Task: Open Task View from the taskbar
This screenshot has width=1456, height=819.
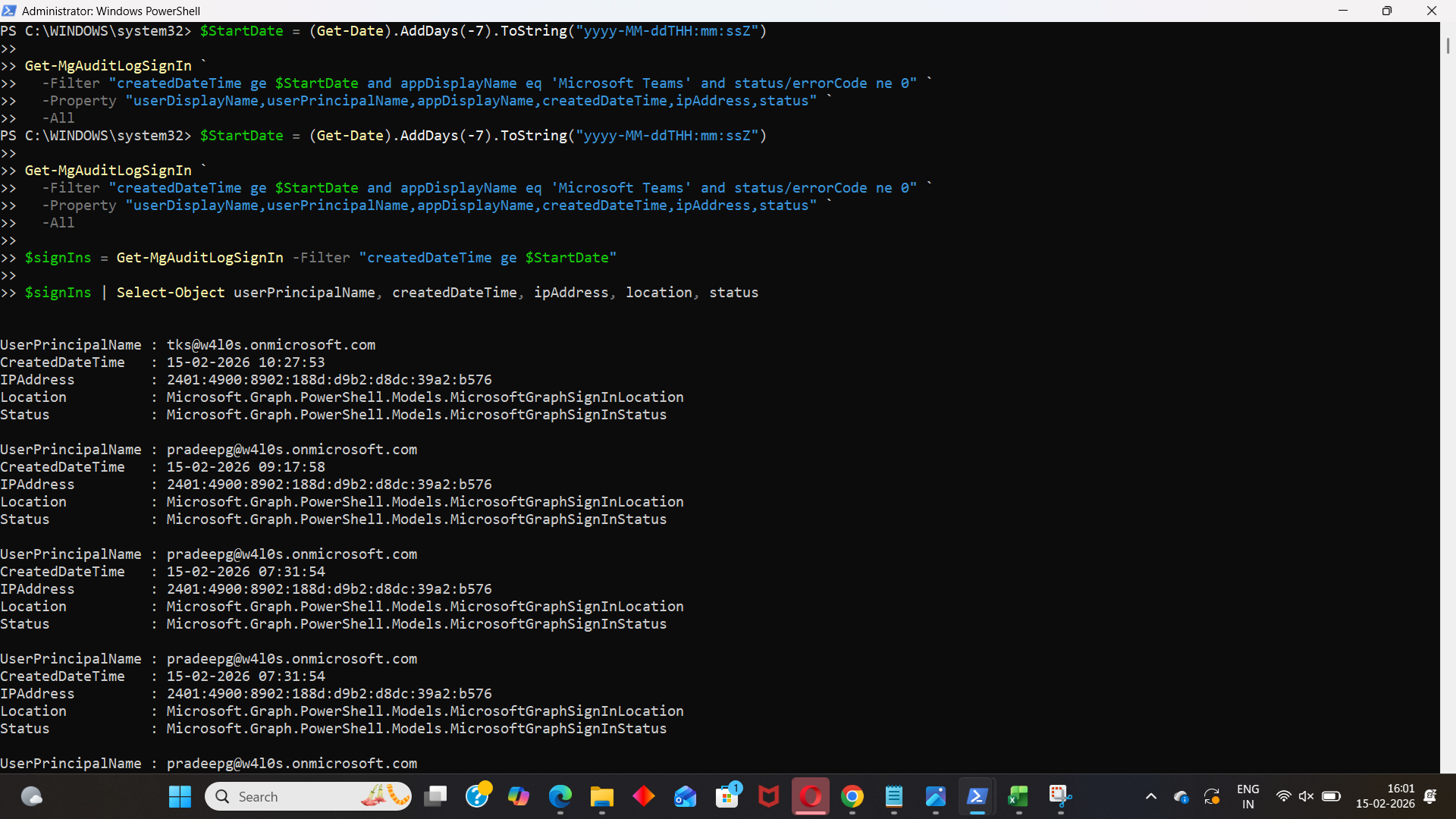Action: point(435,796)
